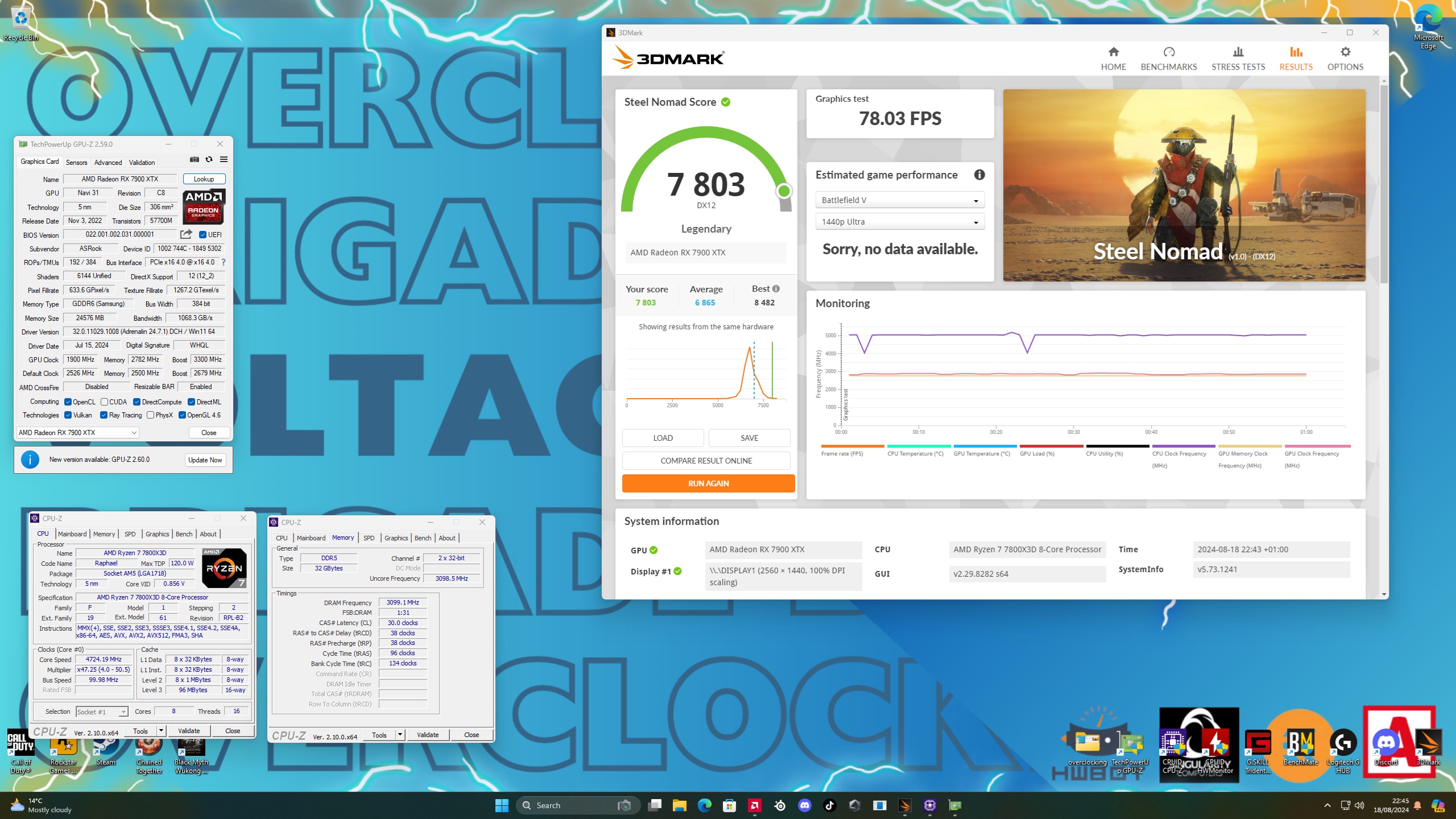1456x819 pixels.
Task: Expand the Tools dropdown arrow in the Memory window
Action: coord(400,735)
